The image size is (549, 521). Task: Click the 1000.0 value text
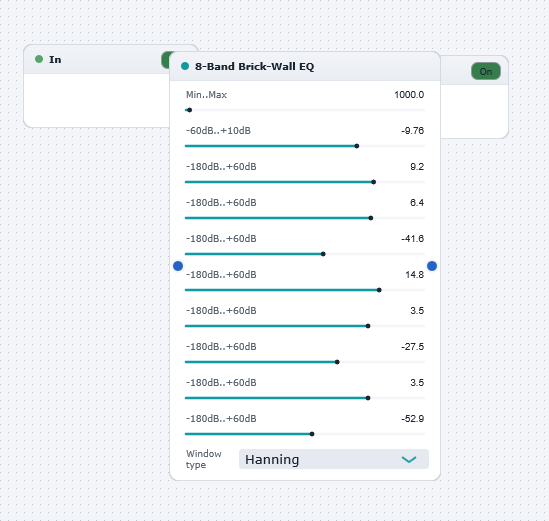tap(409, 95)
